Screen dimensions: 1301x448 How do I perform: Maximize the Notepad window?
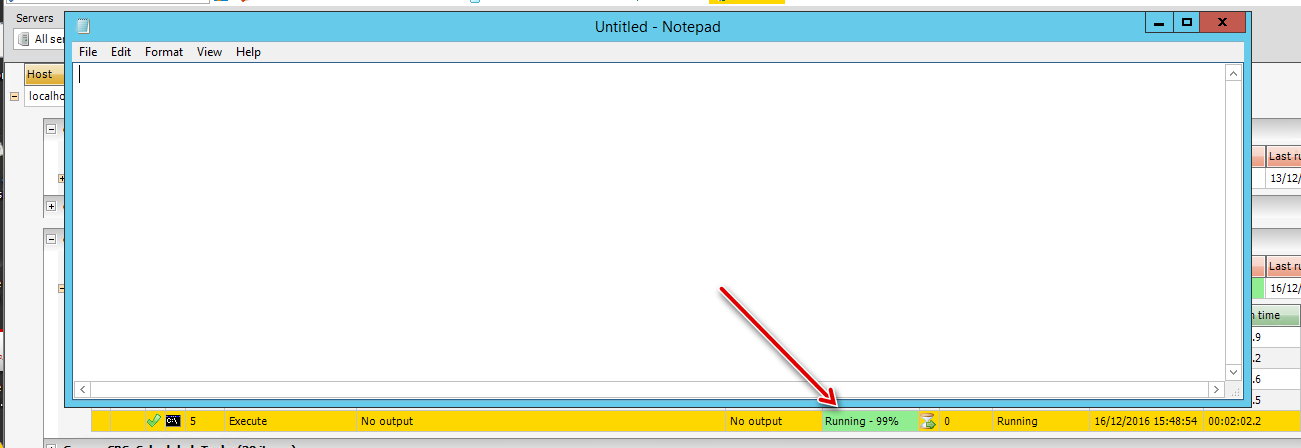1186,22
